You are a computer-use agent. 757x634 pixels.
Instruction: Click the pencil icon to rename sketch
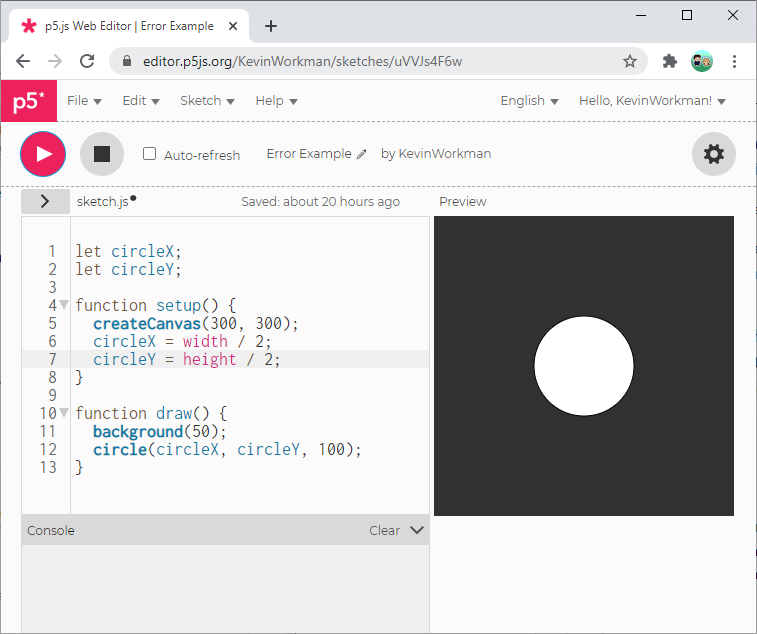click(x=362, y=155)
